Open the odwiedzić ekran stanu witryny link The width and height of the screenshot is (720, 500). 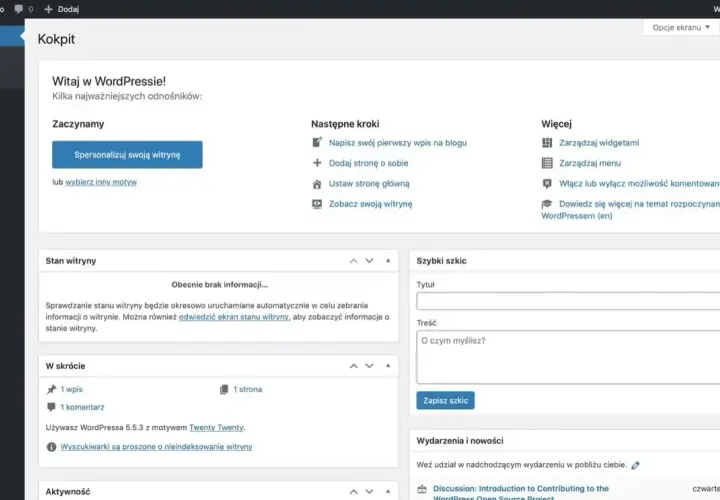tap(234, 317)
